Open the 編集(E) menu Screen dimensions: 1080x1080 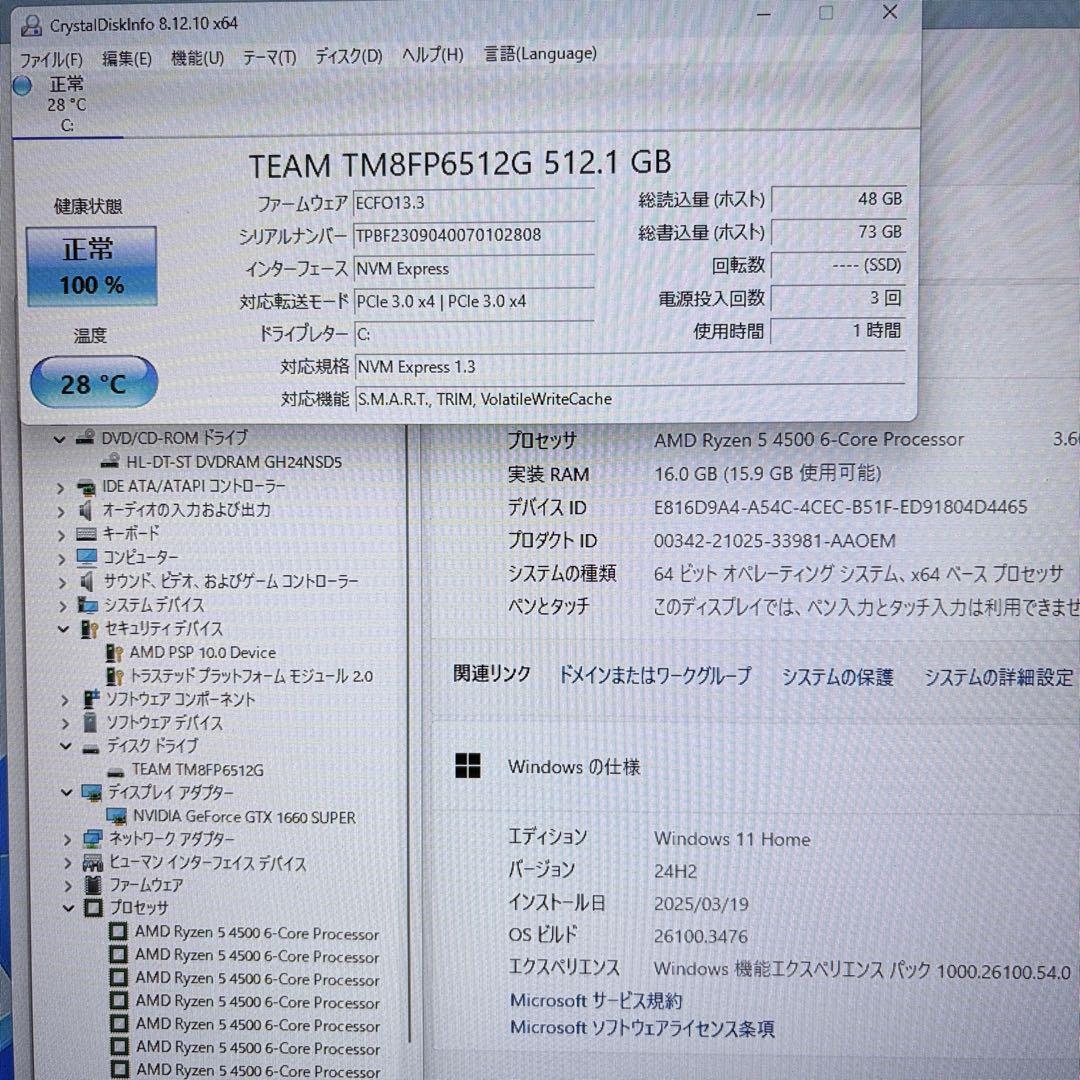[127, 59]
